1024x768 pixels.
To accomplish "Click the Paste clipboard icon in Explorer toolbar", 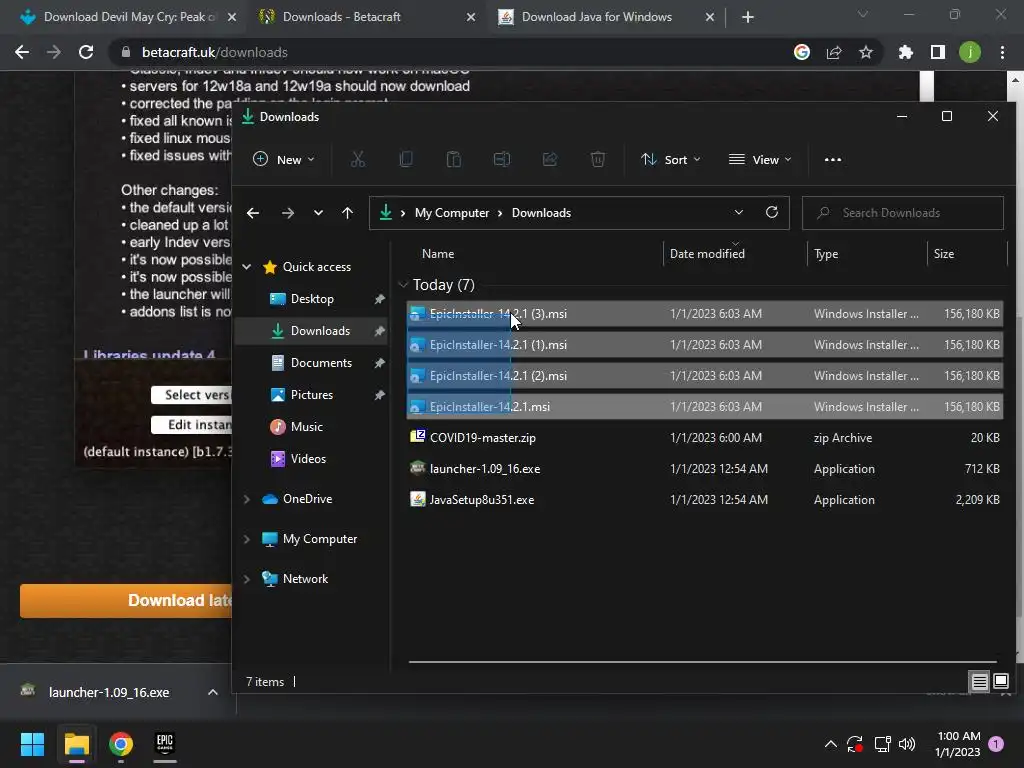I will [453, 159].
